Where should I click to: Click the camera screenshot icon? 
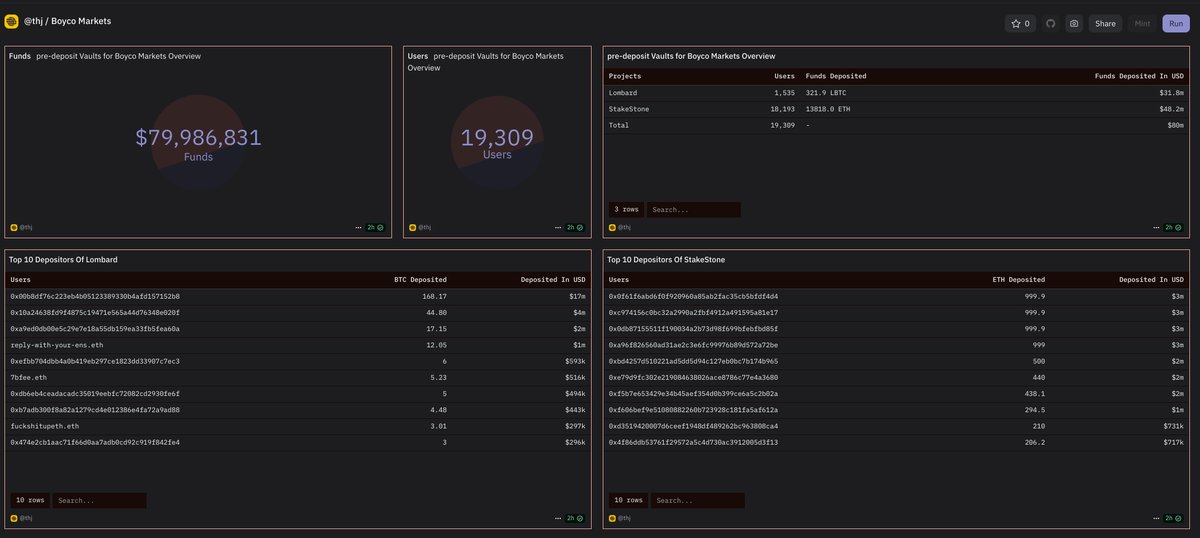pos(1074,23)
